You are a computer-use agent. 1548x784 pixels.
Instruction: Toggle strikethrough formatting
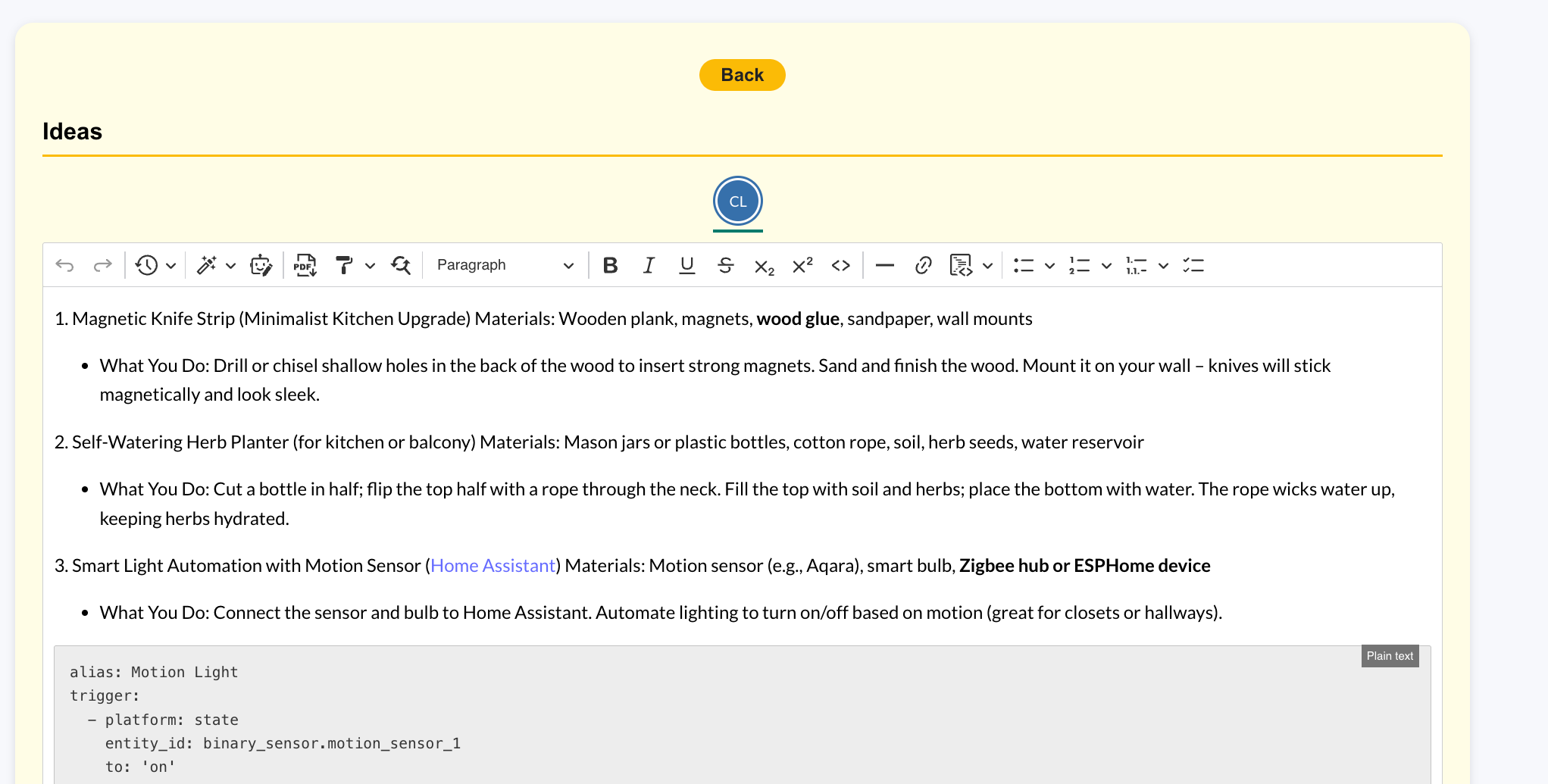(725, 265)
